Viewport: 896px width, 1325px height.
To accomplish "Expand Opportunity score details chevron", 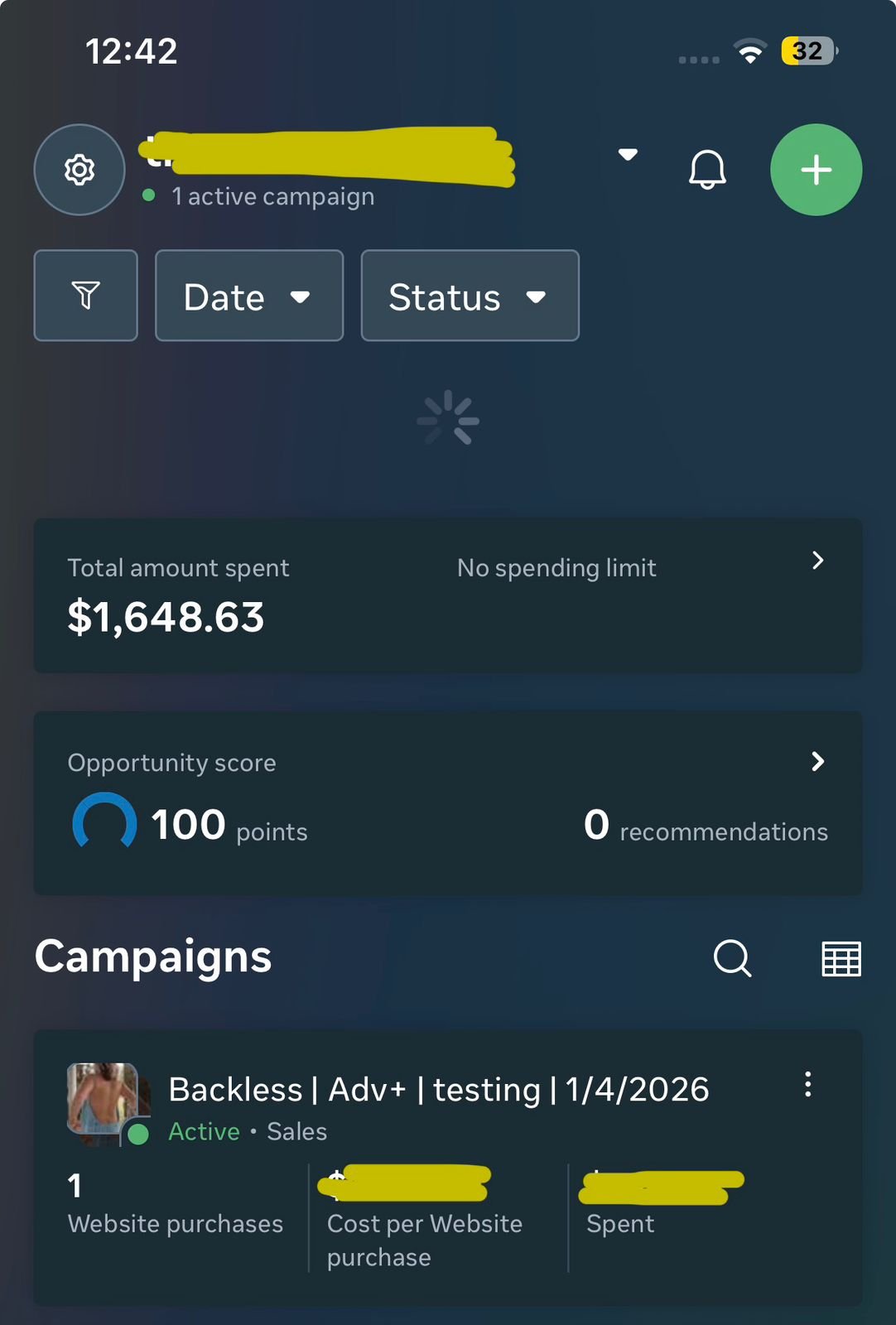I will click(x=817, y=761).
